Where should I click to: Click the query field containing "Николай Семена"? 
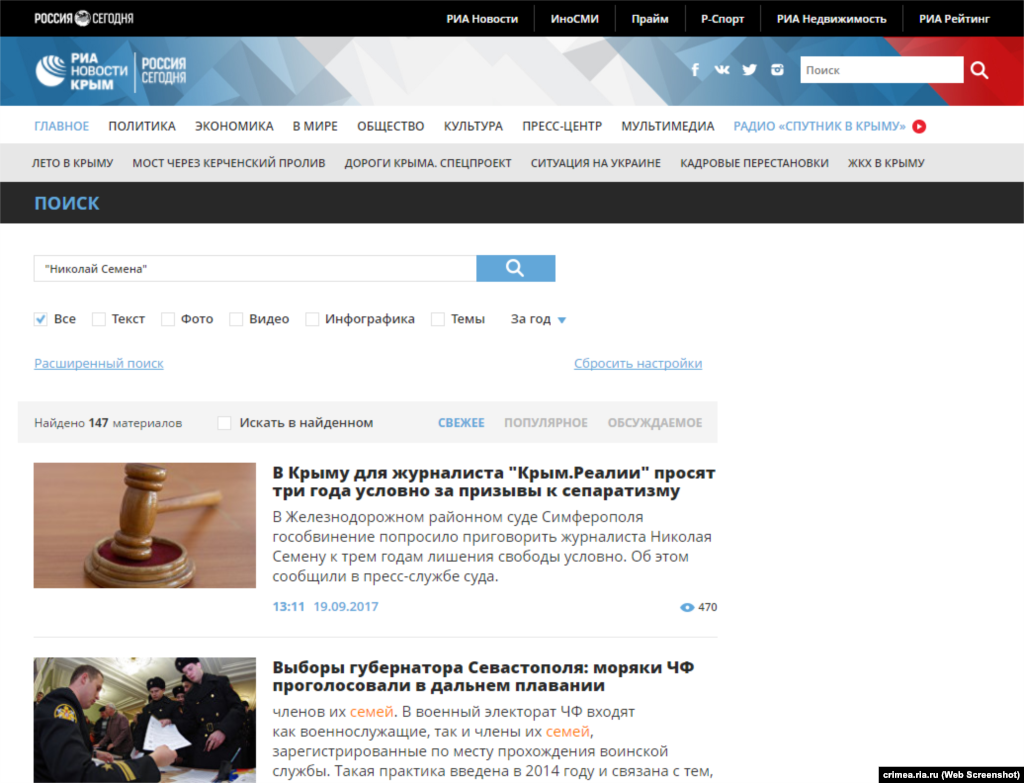[x=254, y=269]
